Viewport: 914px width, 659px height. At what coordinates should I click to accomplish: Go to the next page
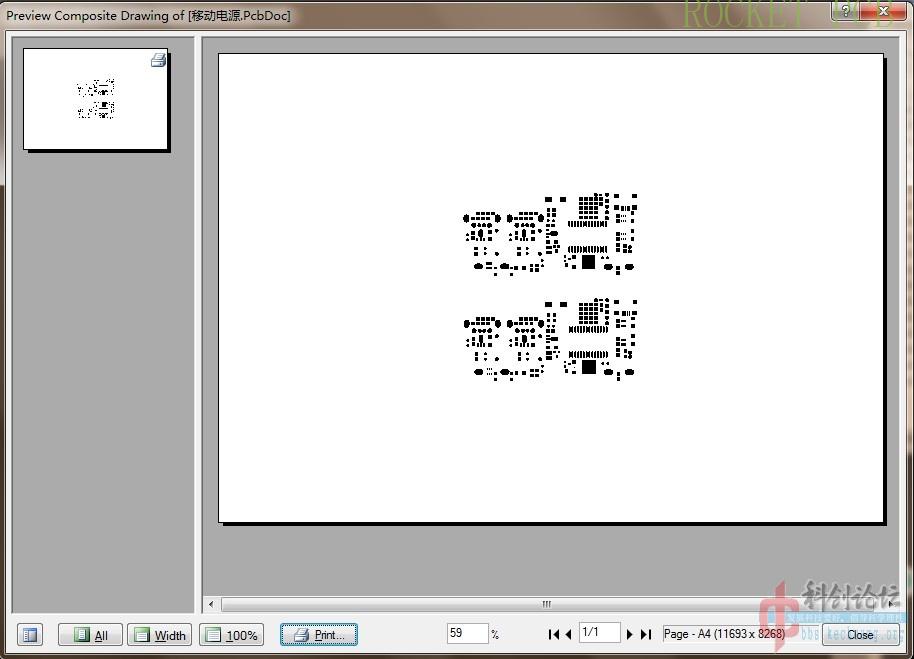[x=629, y=632]
